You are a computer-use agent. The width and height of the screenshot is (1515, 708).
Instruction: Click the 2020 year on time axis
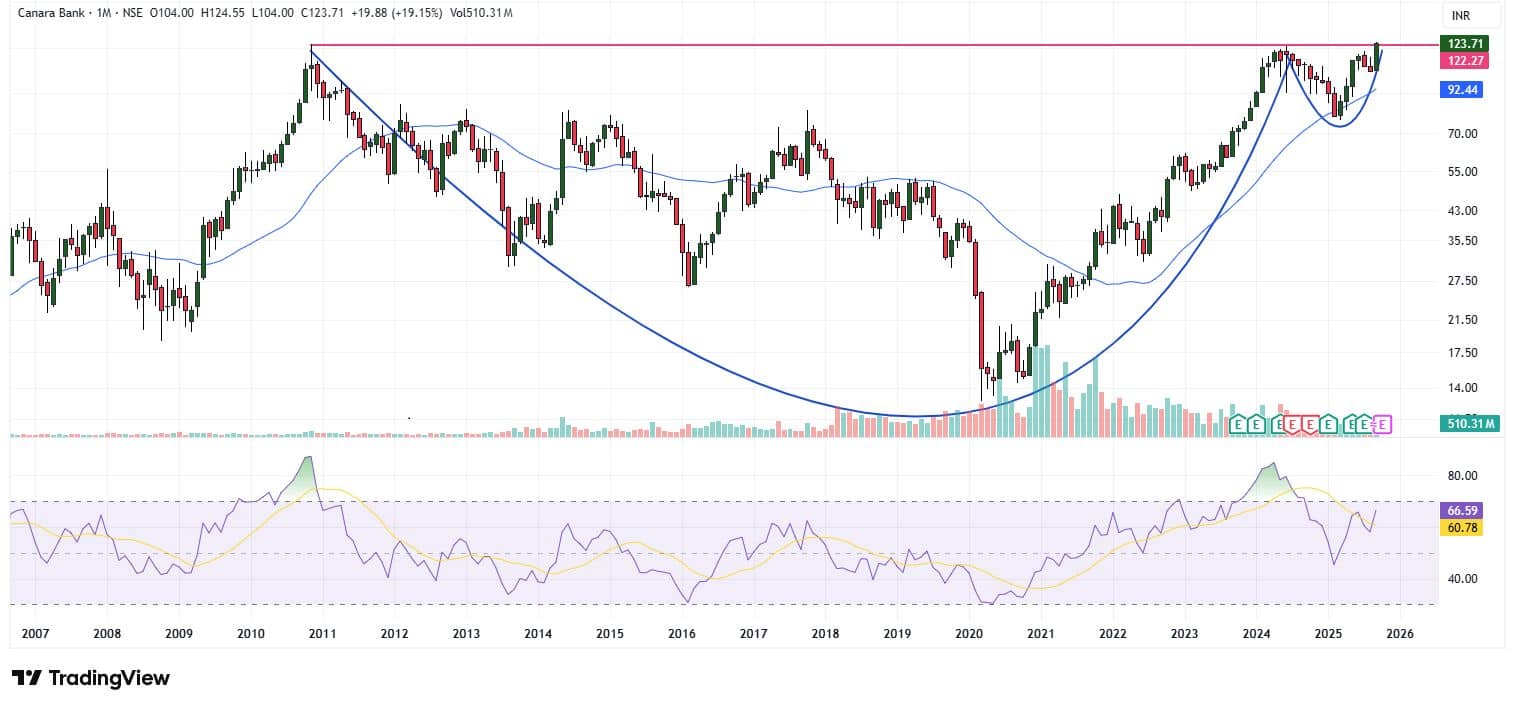[x=969, y=634]
